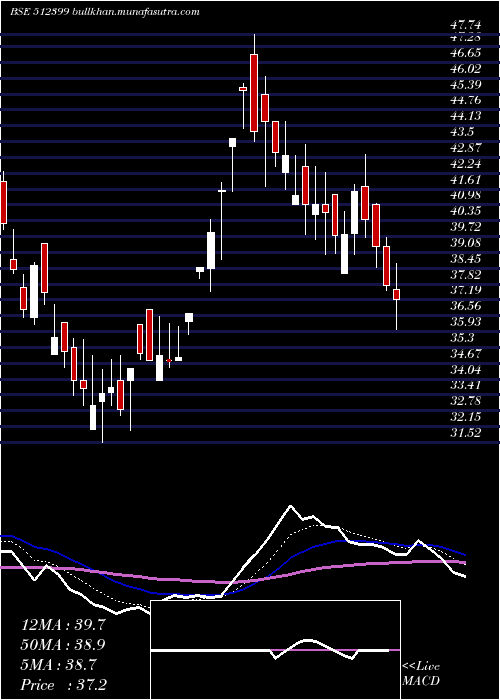Click the <<Live MACD label
The width and height of the screenshot is (500, 700).
click(x=421, y=674)
